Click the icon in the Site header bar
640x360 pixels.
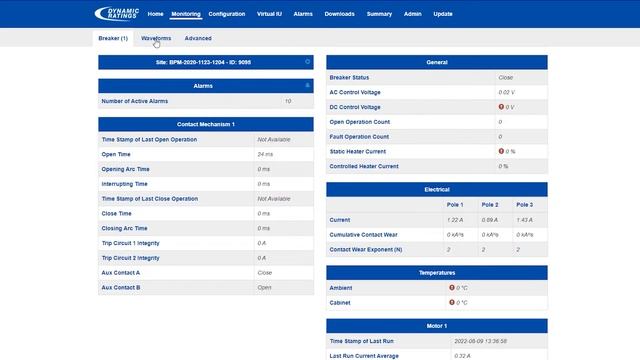(308, 62)
